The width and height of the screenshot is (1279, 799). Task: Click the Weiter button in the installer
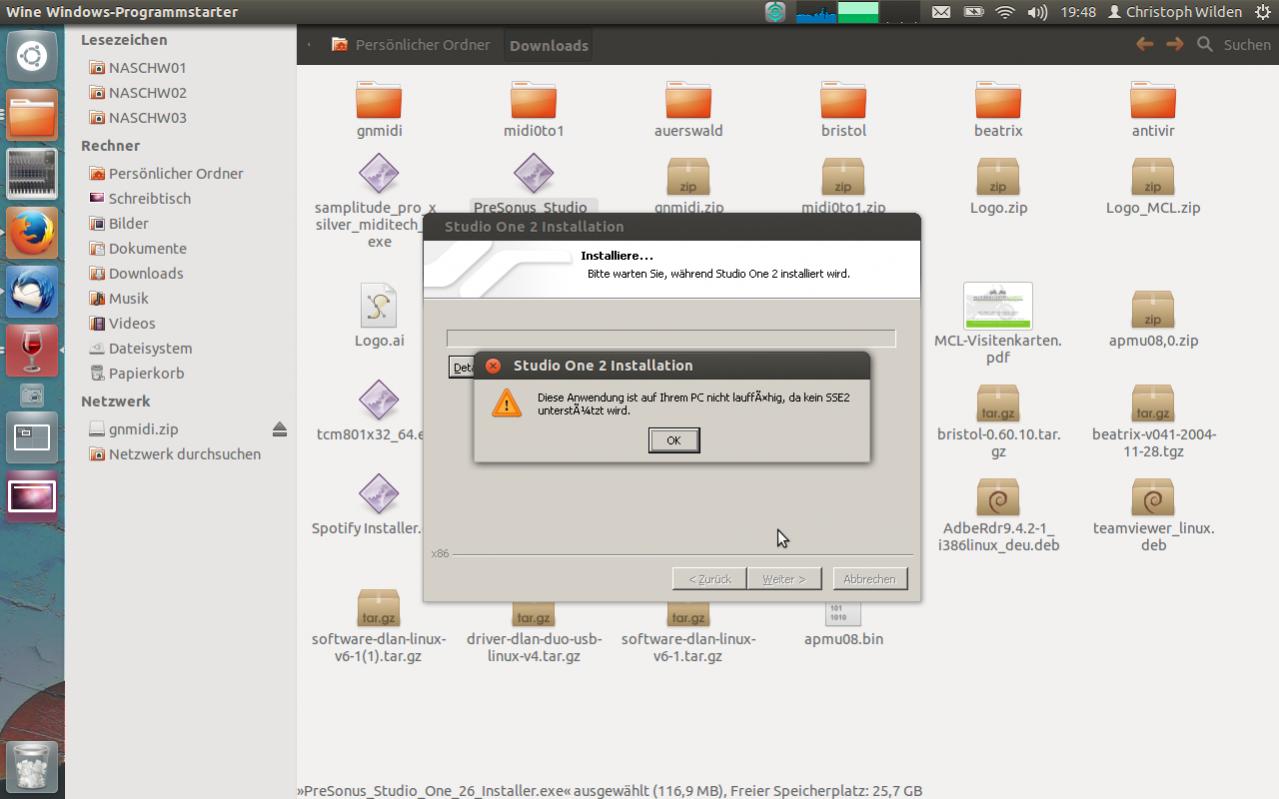click(784, 579)
